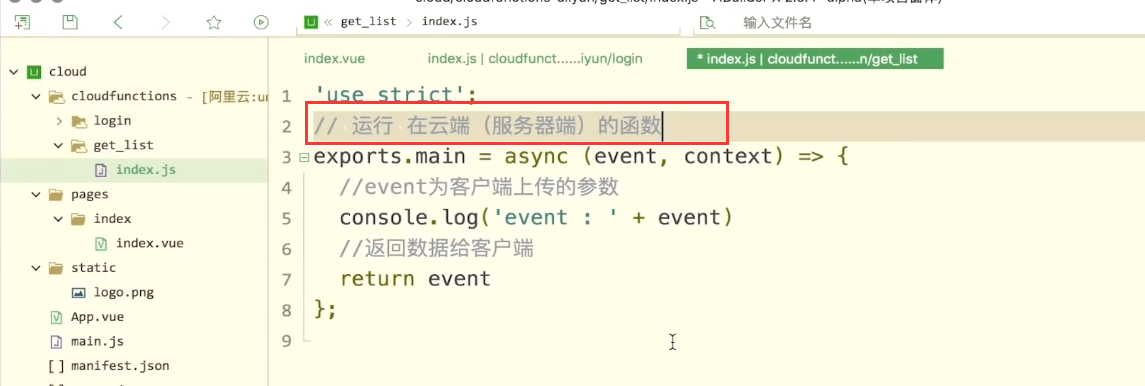Select the pages folder in tree
This screenshot has height=386, width=1145.
90,194
